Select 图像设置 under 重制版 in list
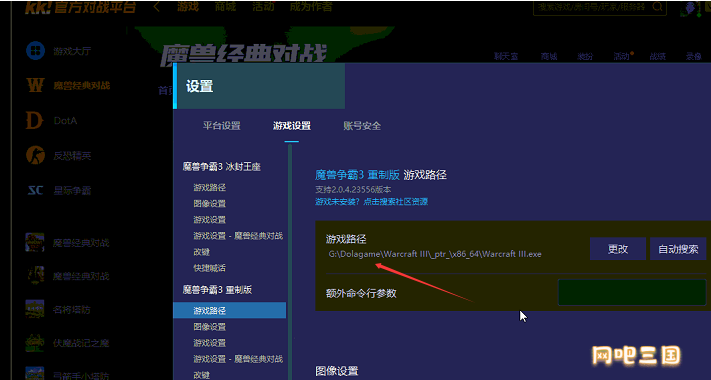The width and height of the screenshot is (711, 380). coord(209,327)
